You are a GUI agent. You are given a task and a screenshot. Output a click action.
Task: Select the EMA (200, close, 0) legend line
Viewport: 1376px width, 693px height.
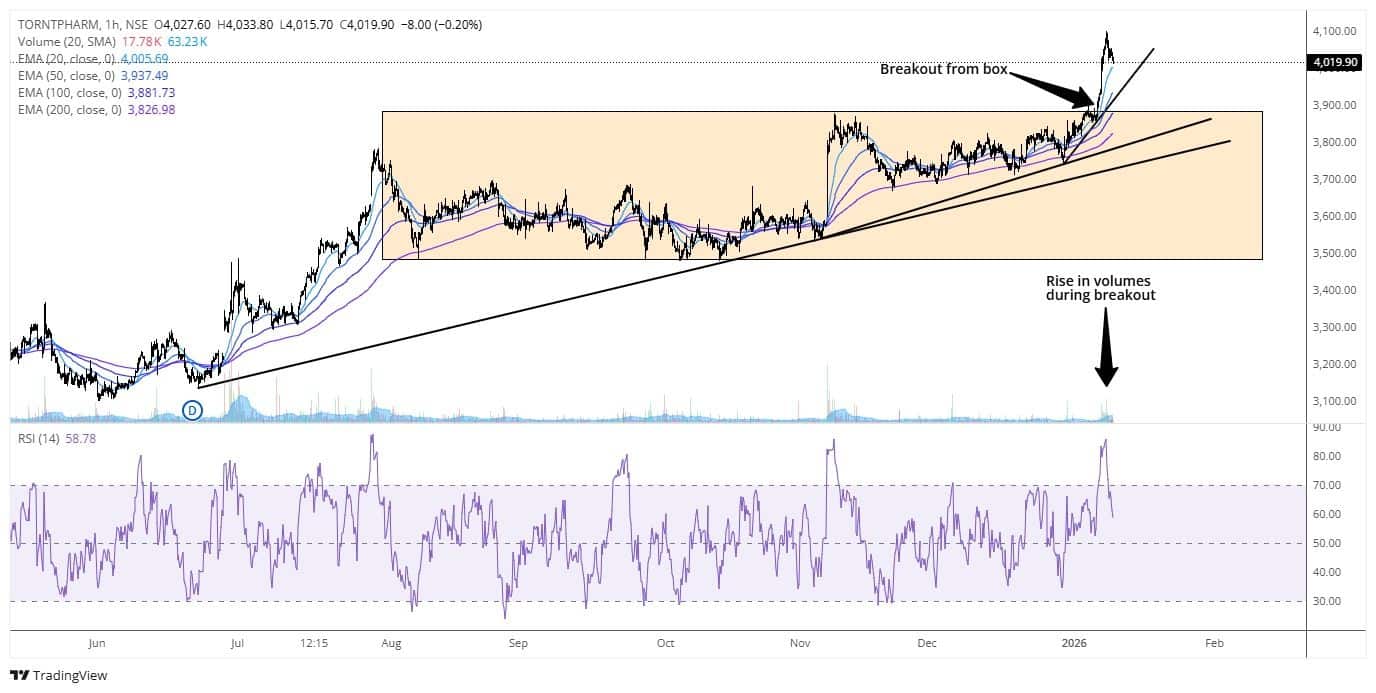coord(72,110)
